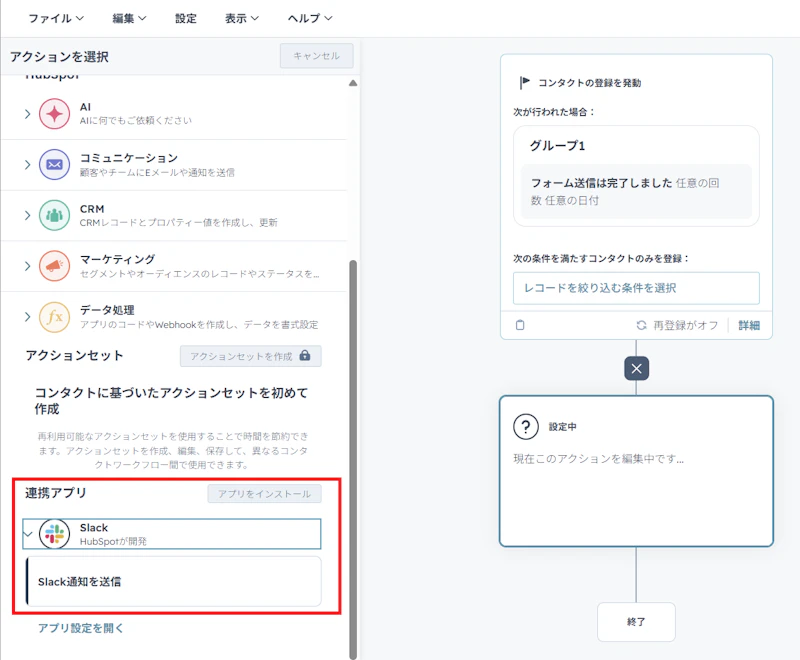This screenshot has height=660, width=800.
Task: Click the 設定 menu item
Action: coord(186,18)
